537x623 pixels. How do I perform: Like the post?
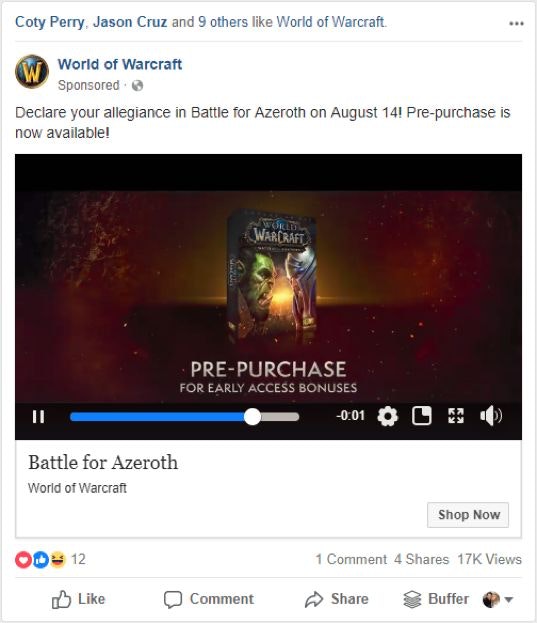coord(79,599)
